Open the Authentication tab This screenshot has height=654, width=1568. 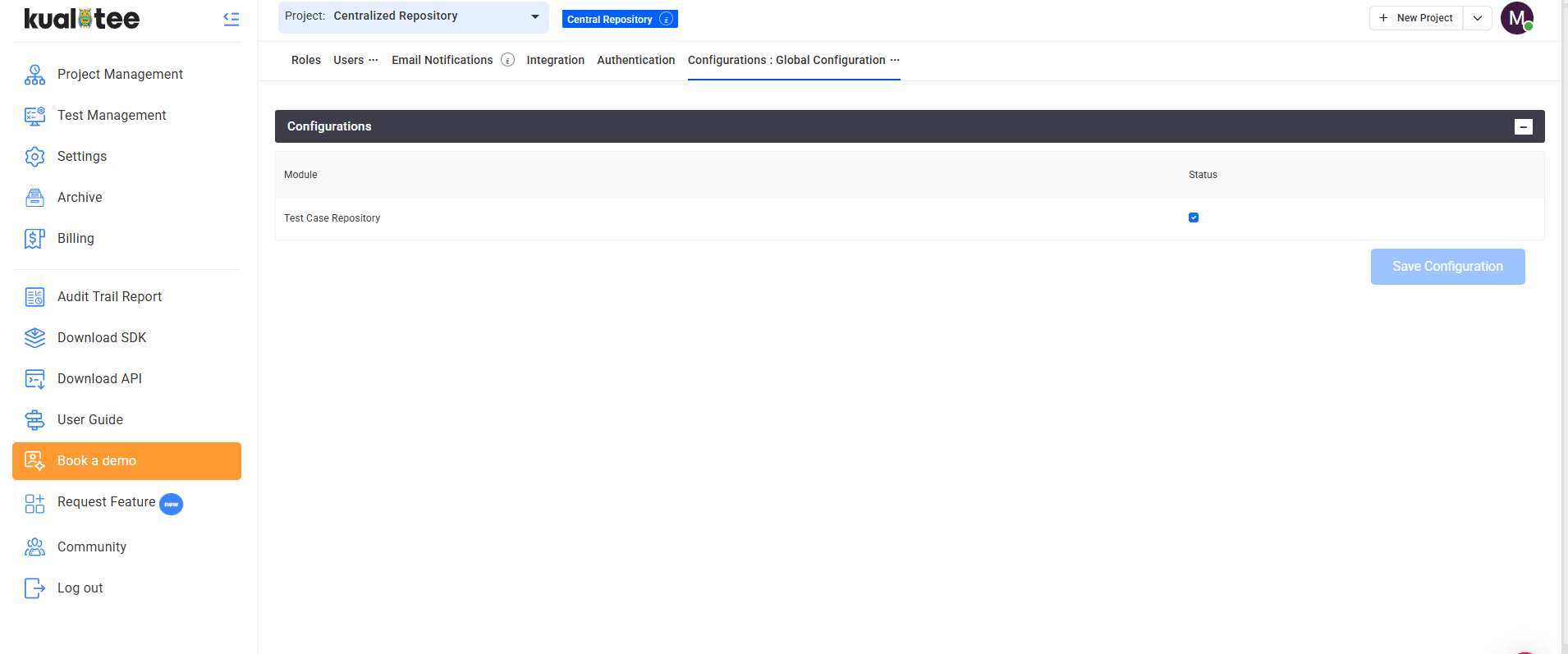coord(635,60)
